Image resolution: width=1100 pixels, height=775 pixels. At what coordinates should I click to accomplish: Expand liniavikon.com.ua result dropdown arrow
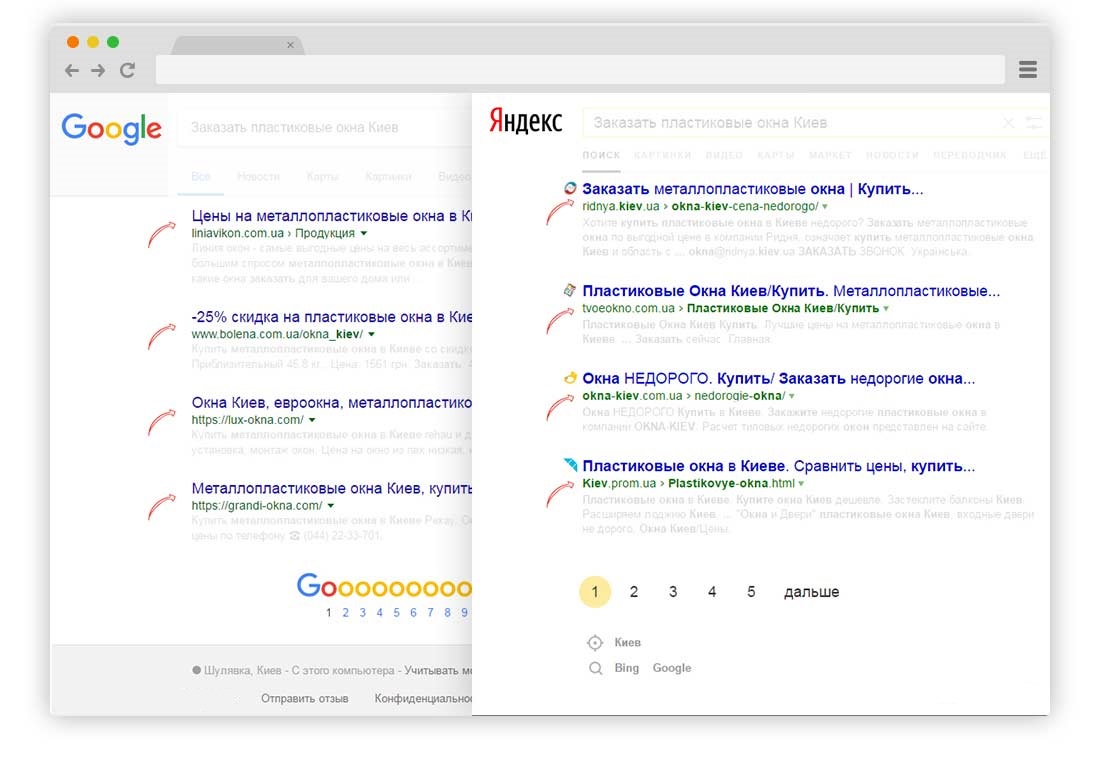click(x=363, y=234)
